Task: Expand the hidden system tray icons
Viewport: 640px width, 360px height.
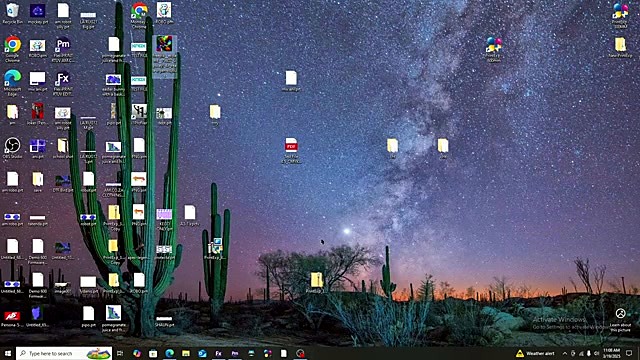Action: 565,353
